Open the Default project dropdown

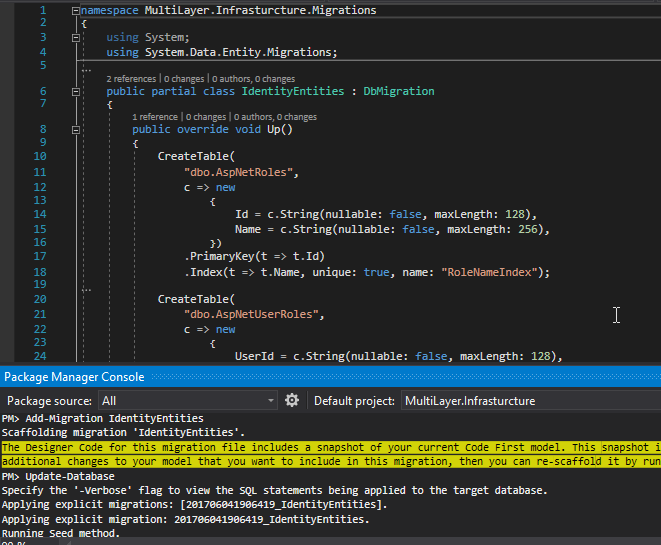(531, 400)
